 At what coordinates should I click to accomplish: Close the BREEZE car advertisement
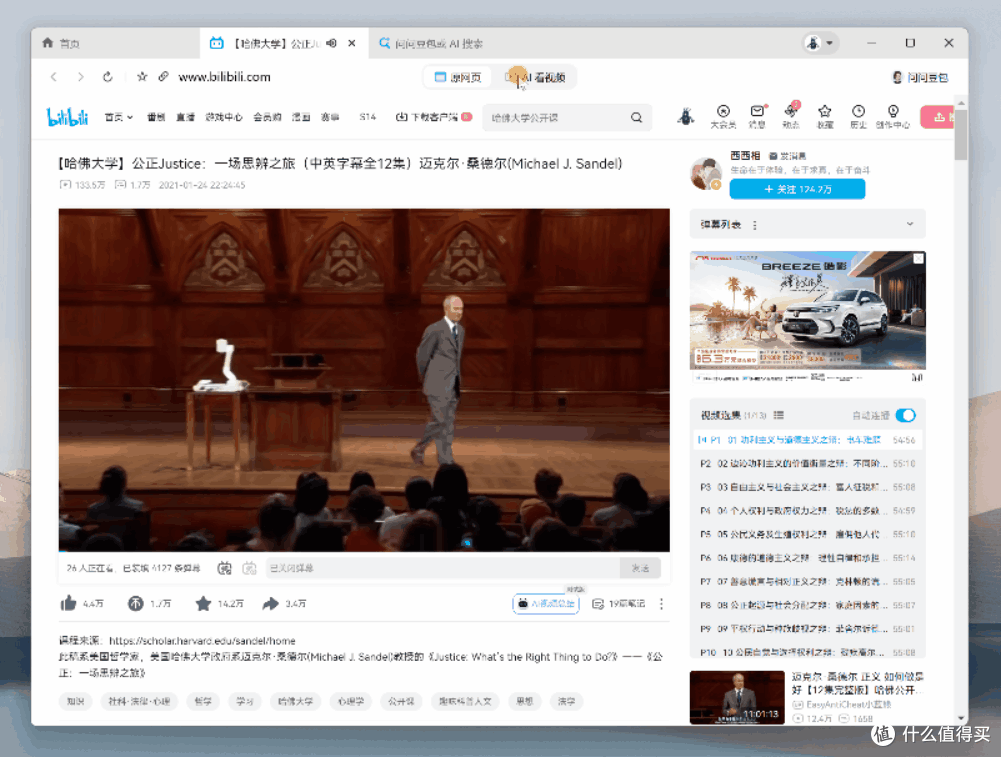tap(918, 258)
